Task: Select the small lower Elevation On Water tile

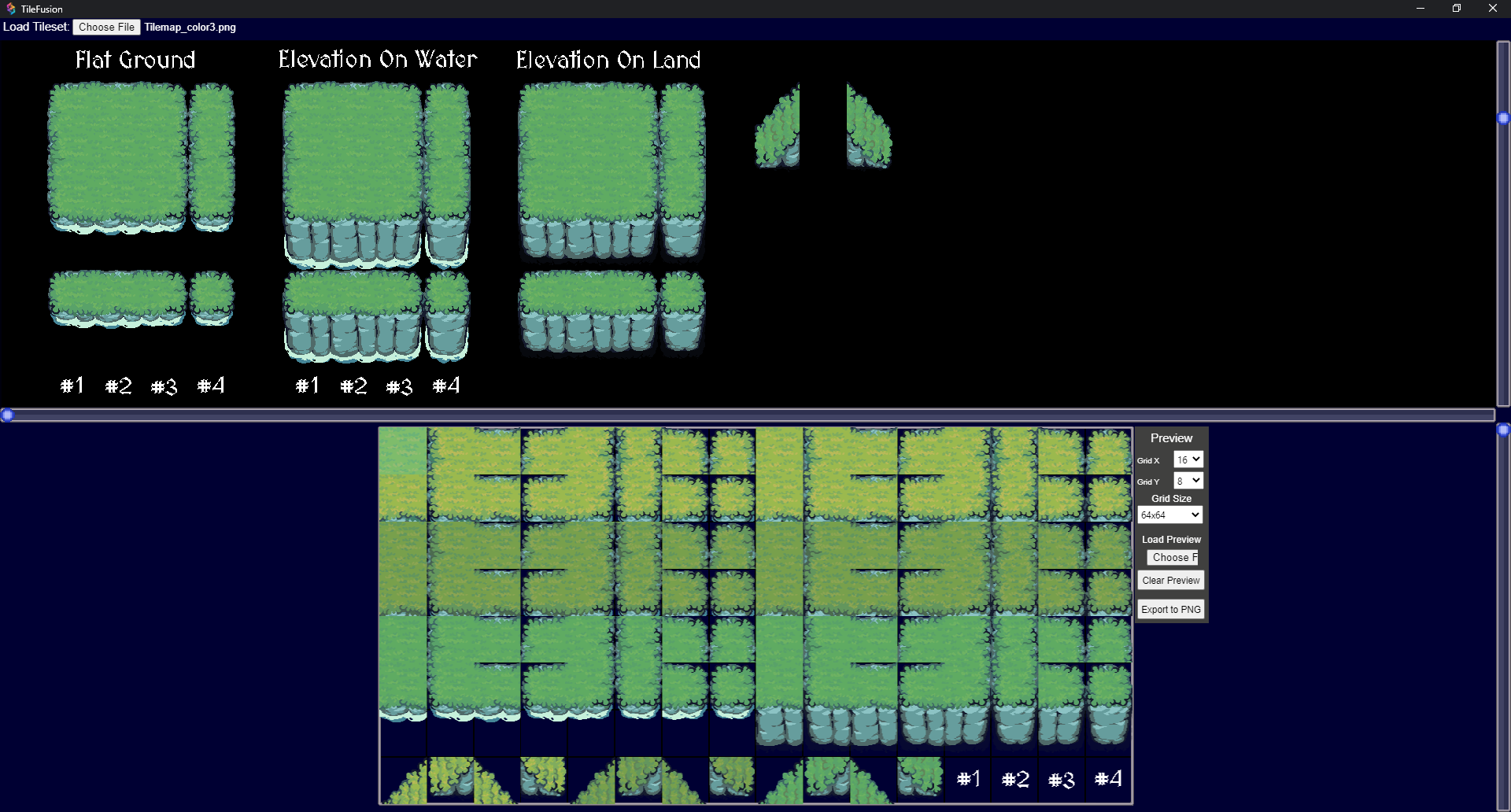Action: click(447, 316)
